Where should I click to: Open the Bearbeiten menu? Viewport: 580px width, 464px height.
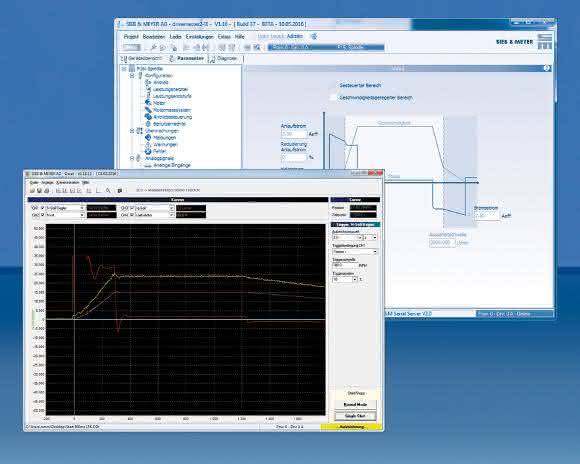coord(154,37)
